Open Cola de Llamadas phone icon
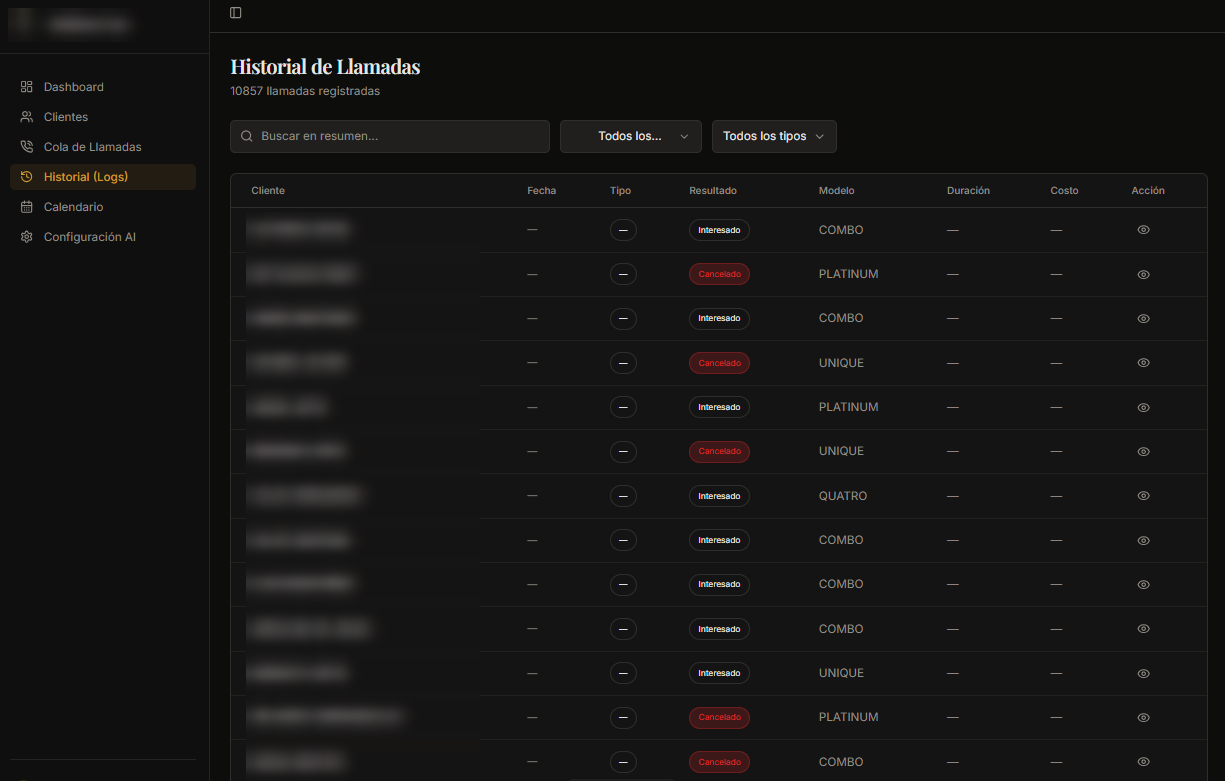The height and width of the screenshot is (781, 1225). point(27,147)
